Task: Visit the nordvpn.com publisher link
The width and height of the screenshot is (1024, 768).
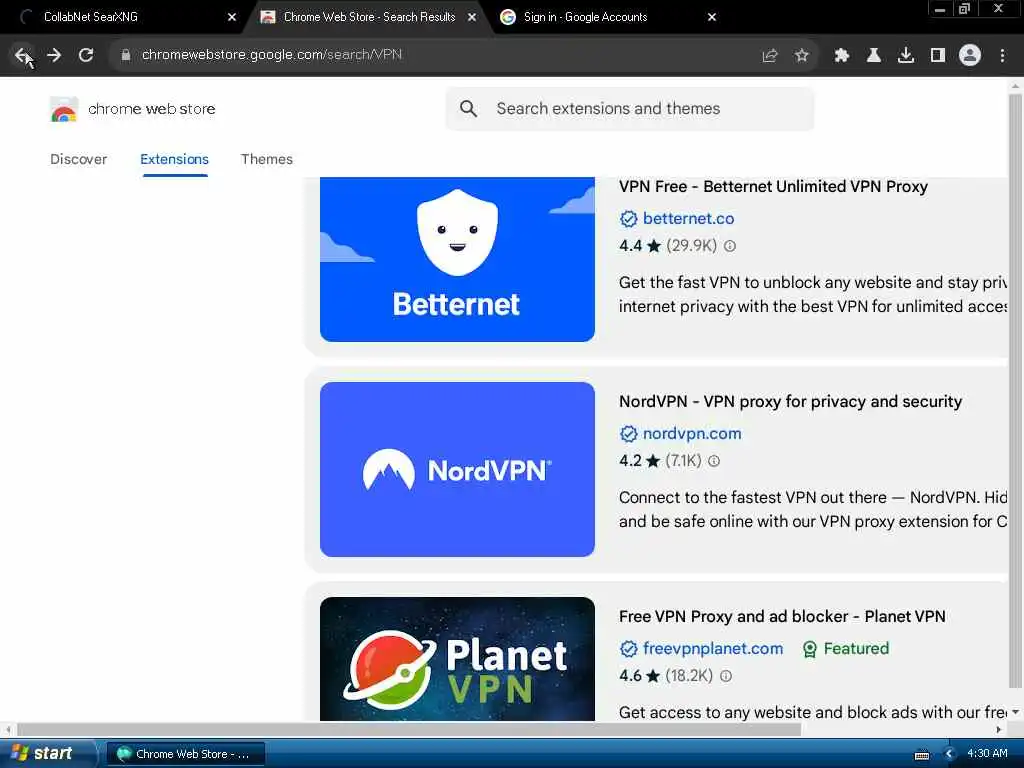Action: 692,434
